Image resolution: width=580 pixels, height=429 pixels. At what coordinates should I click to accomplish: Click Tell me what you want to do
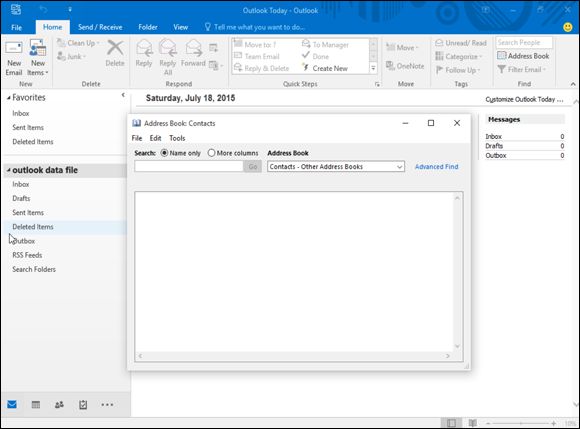click(255, 27)
